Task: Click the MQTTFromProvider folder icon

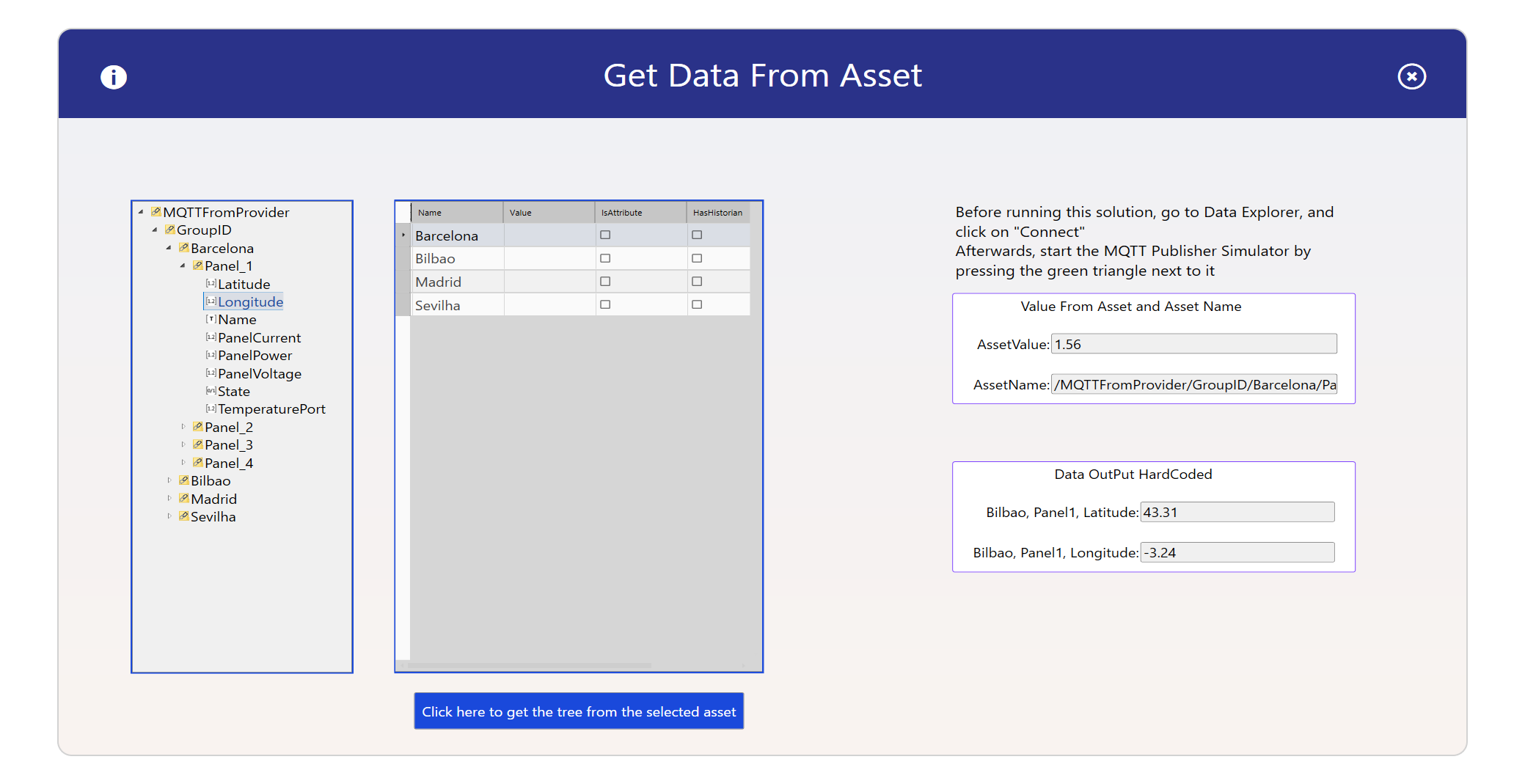Action: 156,212
